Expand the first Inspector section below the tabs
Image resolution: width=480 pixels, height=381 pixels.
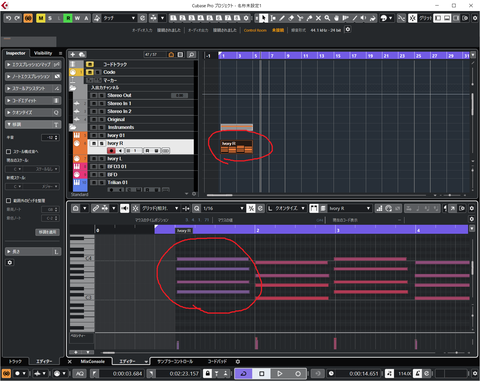33,64
